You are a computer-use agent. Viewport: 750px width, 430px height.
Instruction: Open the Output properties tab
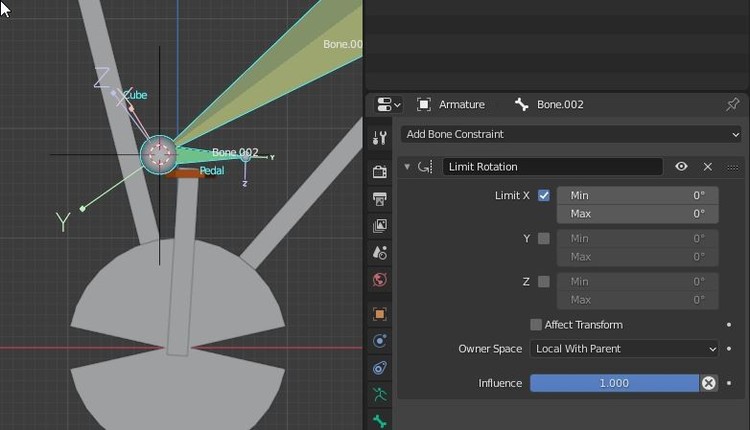coord(380,200)
